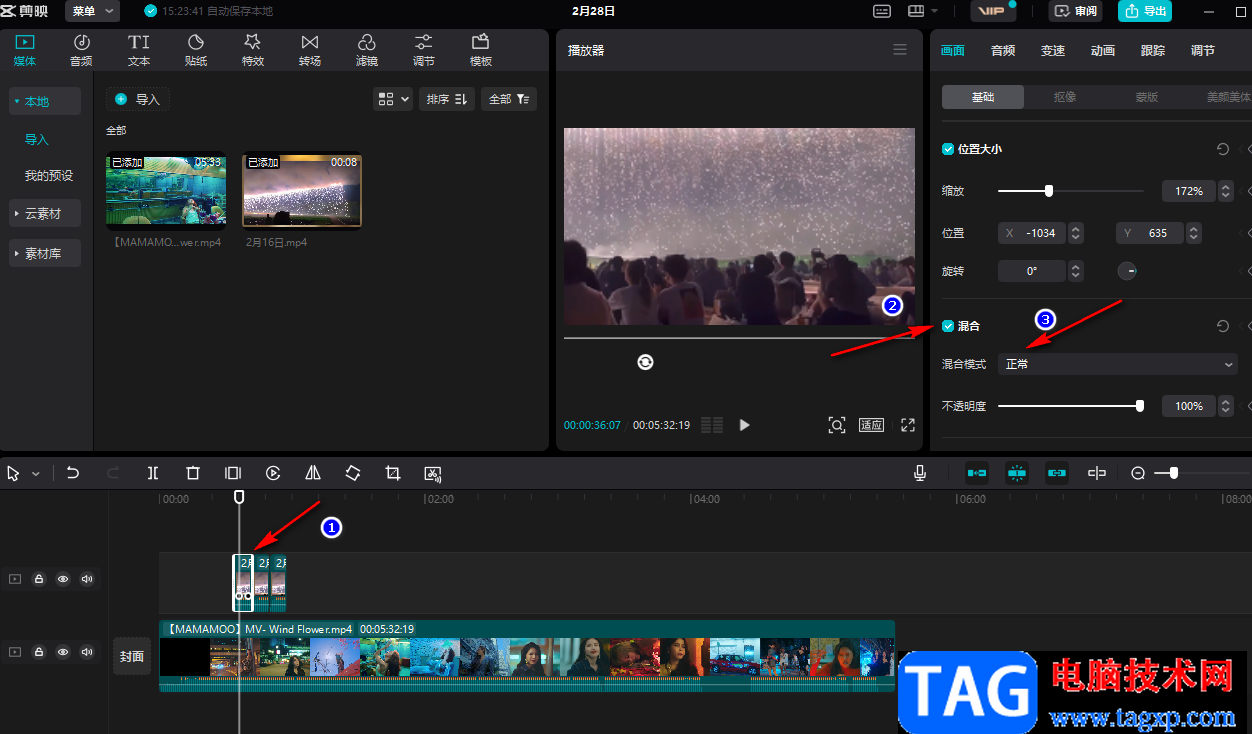Image resolution: width=1252 pixels, height=734 pixels.
Task: Open the 模板 templates panel
Action: coord(481,50)
